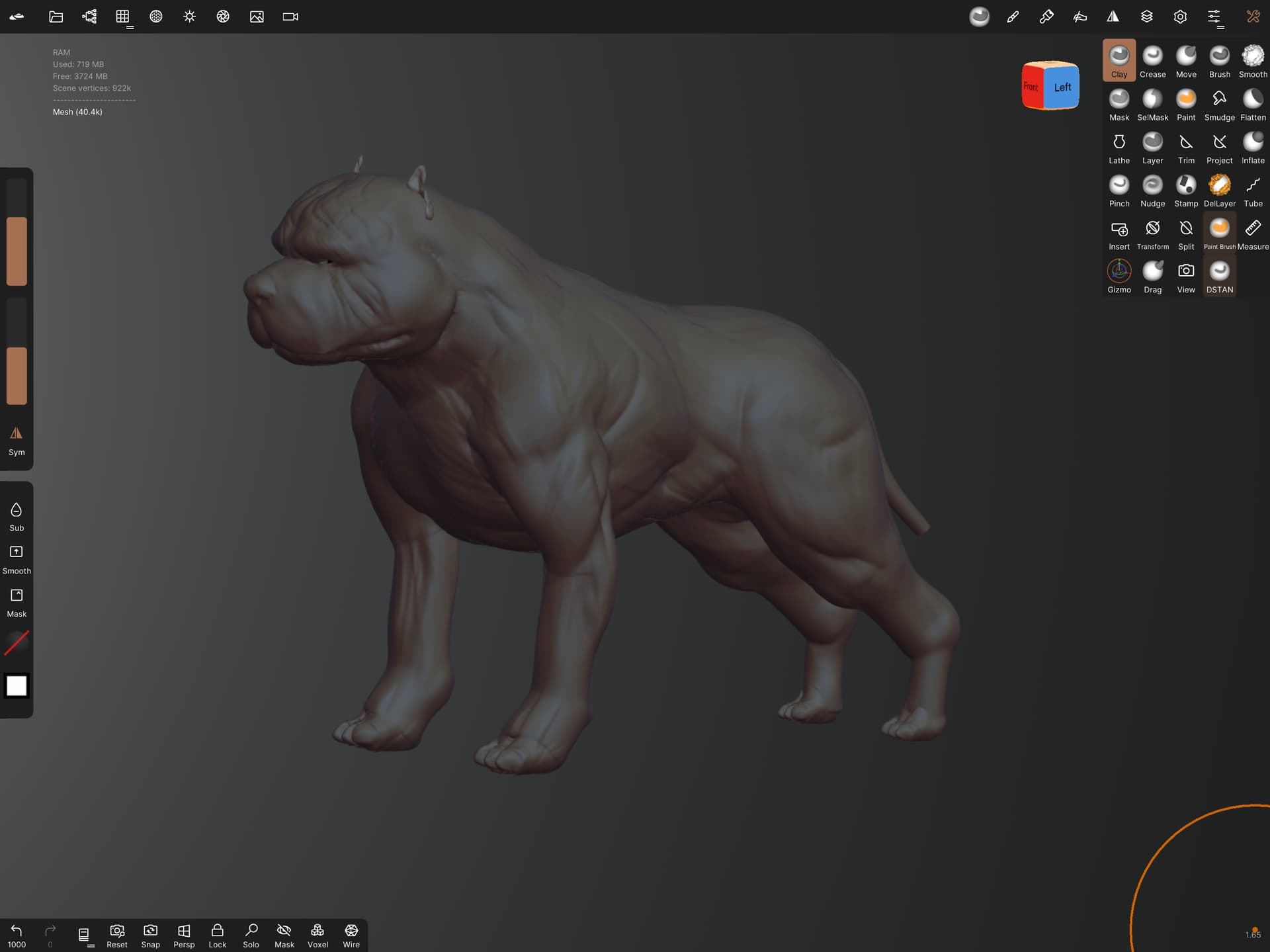Enable Lock camera option
Viewport: 1270px width, 952px height.
click(217, 935)
